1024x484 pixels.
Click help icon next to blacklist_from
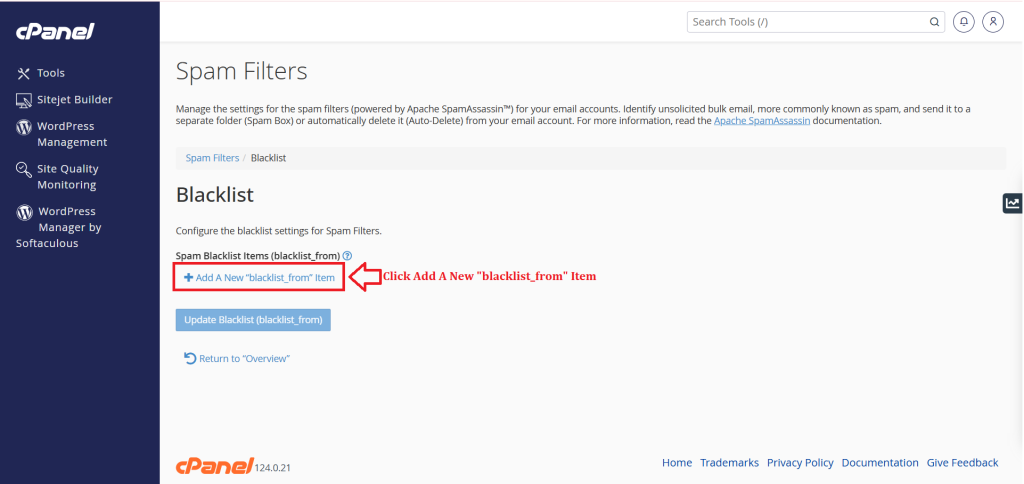pos(347,256)
